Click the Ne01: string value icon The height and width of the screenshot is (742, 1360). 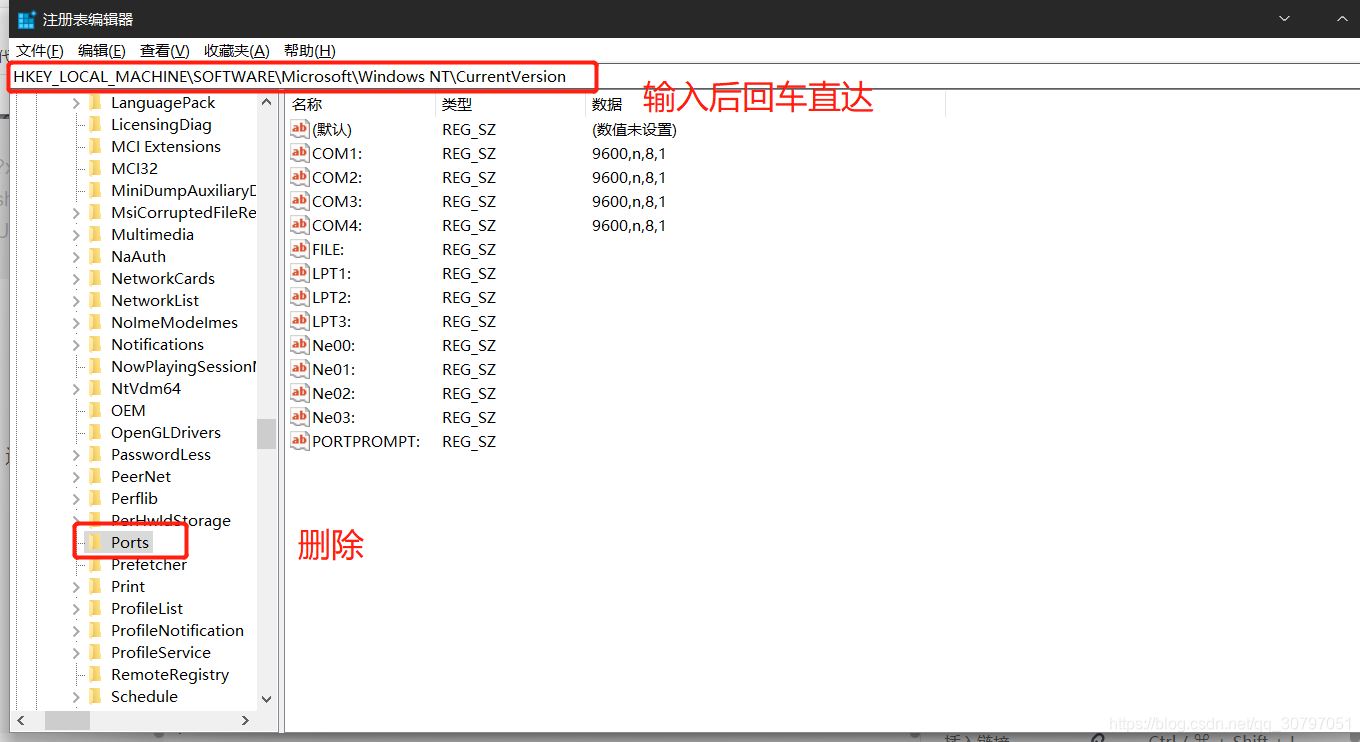[300, 369]
